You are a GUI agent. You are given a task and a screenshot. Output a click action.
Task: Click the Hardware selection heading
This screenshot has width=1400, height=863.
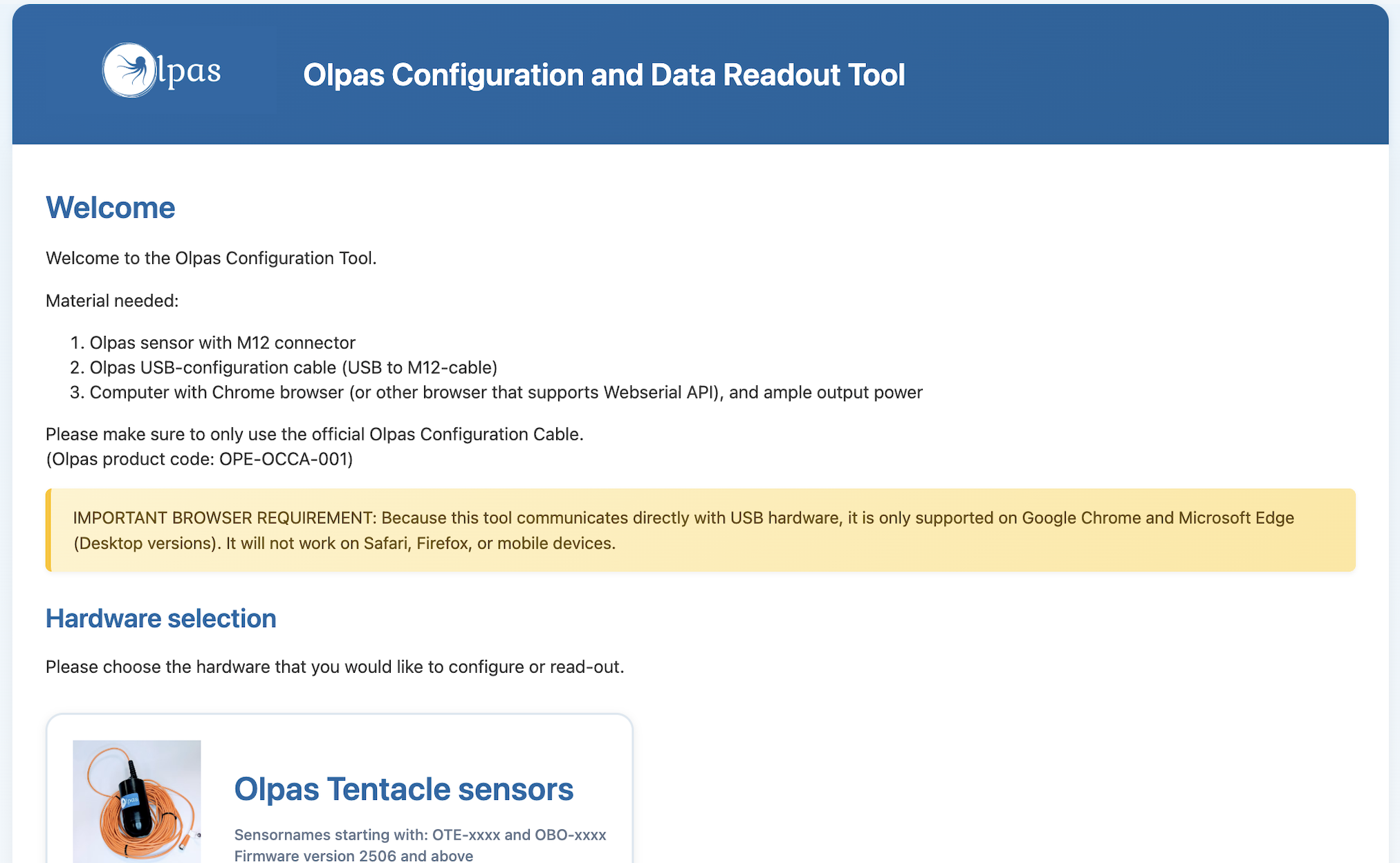point(160,618)
